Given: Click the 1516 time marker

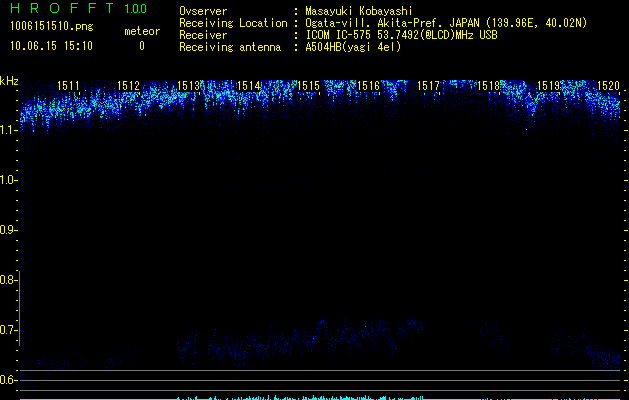Looking at the screenshot, I should click(369, 85).
